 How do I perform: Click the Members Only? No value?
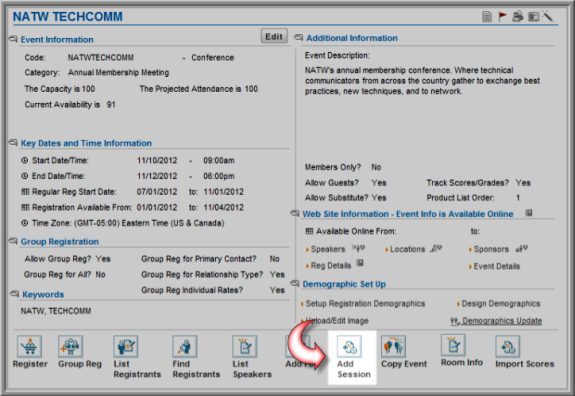376,167
